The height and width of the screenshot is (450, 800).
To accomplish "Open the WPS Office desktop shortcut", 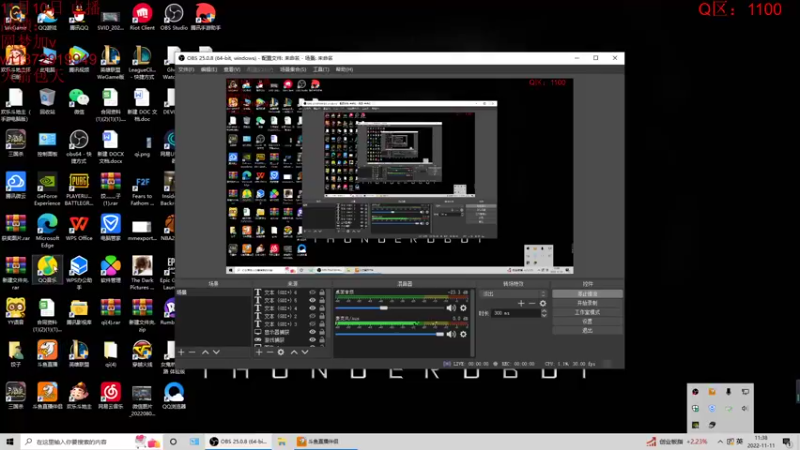I will coord(79,224).
